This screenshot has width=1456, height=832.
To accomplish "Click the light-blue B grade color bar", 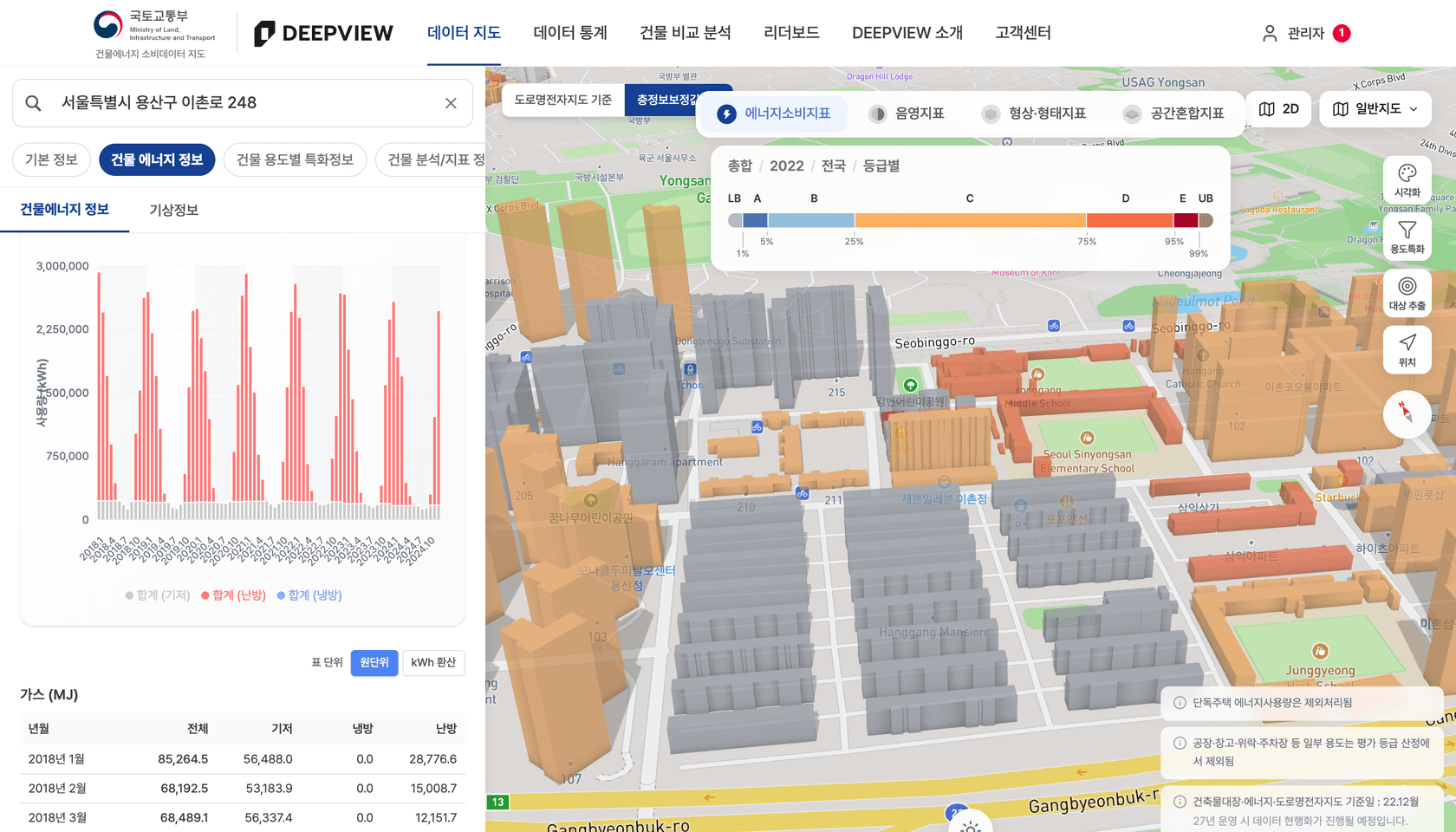I will (x=811, y=220).
